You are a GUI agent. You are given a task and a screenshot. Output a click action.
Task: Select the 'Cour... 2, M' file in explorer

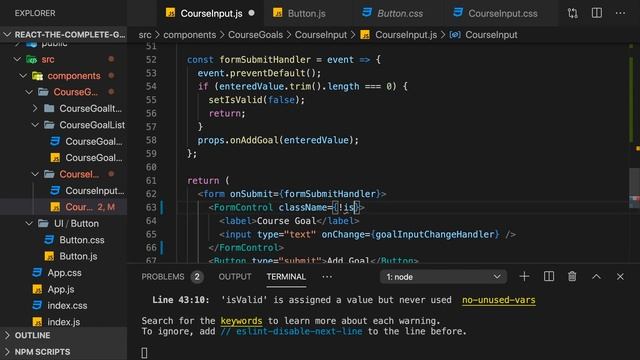point(64,207)
